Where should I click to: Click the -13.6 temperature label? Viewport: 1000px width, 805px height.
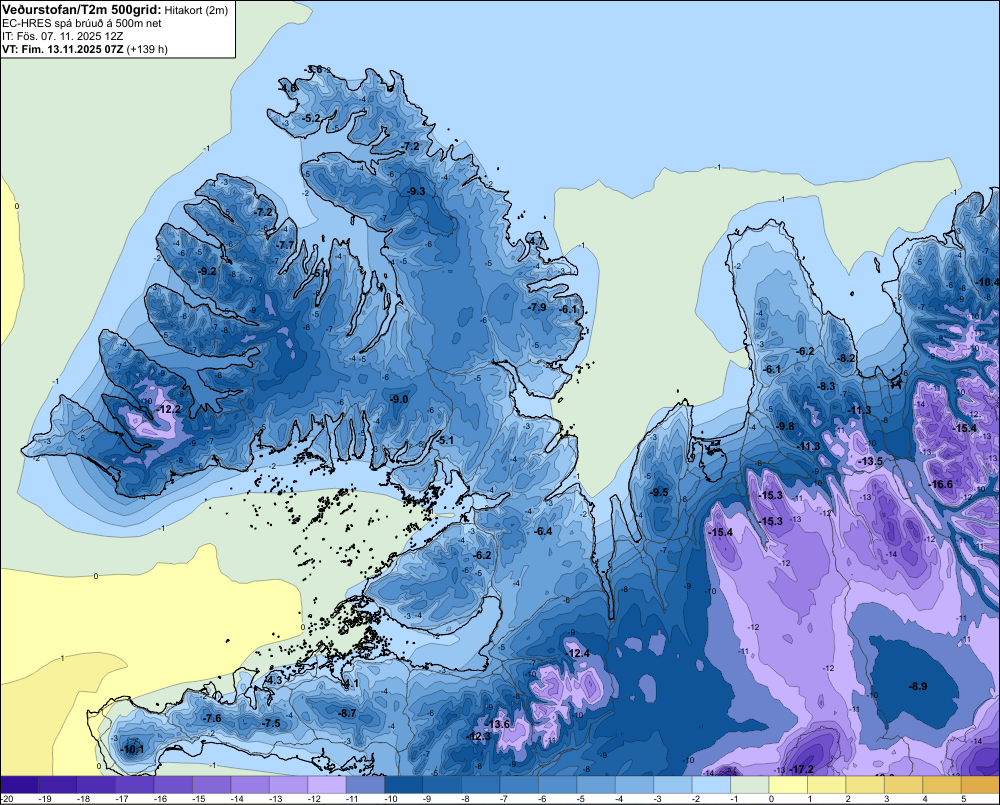coord(497,724)
